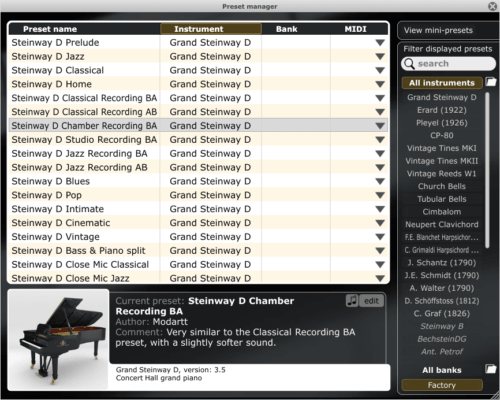The height and width of the screenshot is (400, 500).
Task: Open MIDI dropdown for Steinway D Classical row
Action: point(380,70)
